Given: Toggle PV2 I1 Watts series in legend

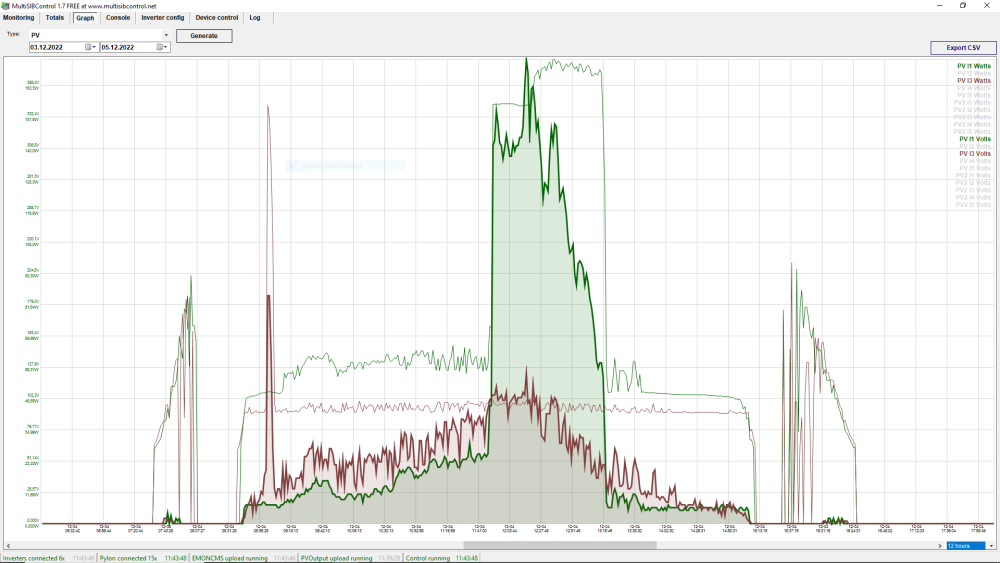Looking at the screenshot, I should coord(972,103).
